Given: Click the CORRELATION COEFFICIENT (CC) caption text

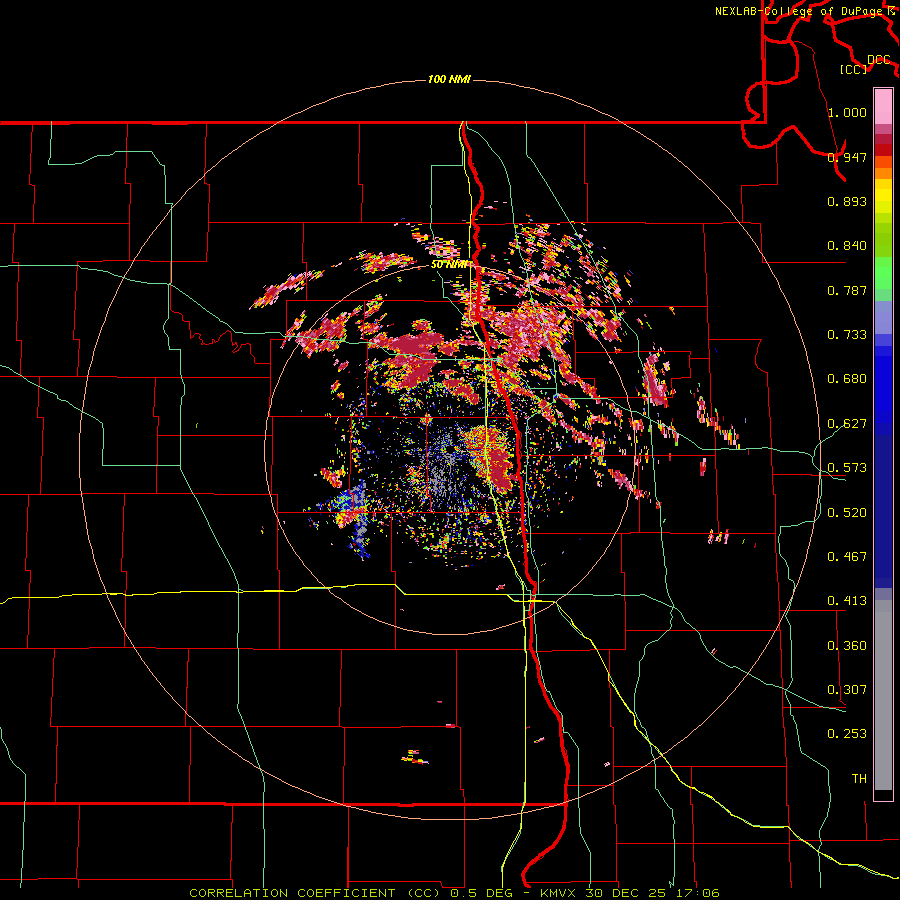Looking at the screenshot, I should (x=315, y=893).
